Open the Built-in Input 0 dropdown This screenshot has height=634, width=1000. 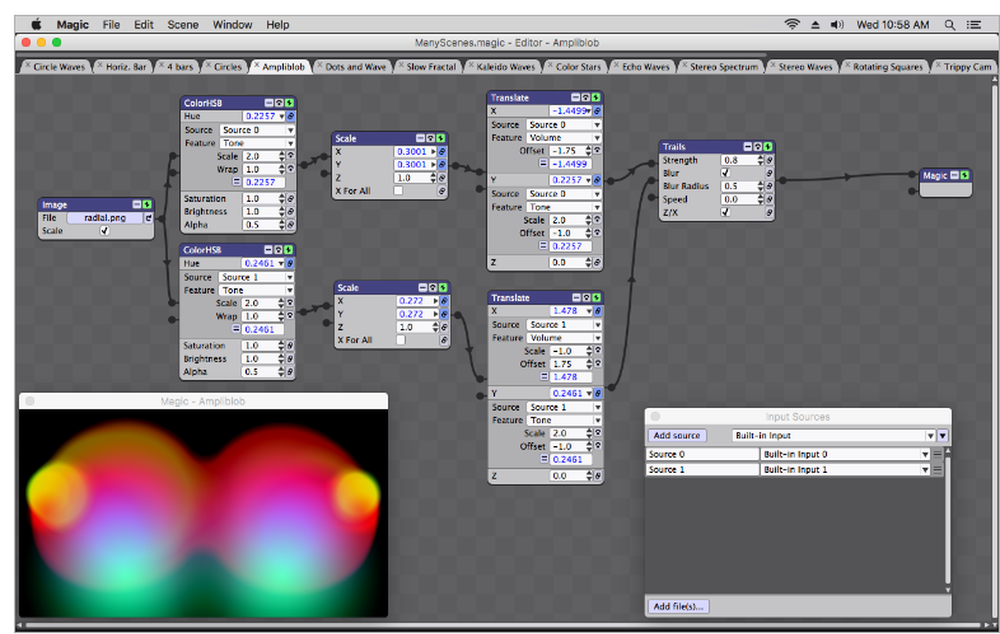[845, 454]
